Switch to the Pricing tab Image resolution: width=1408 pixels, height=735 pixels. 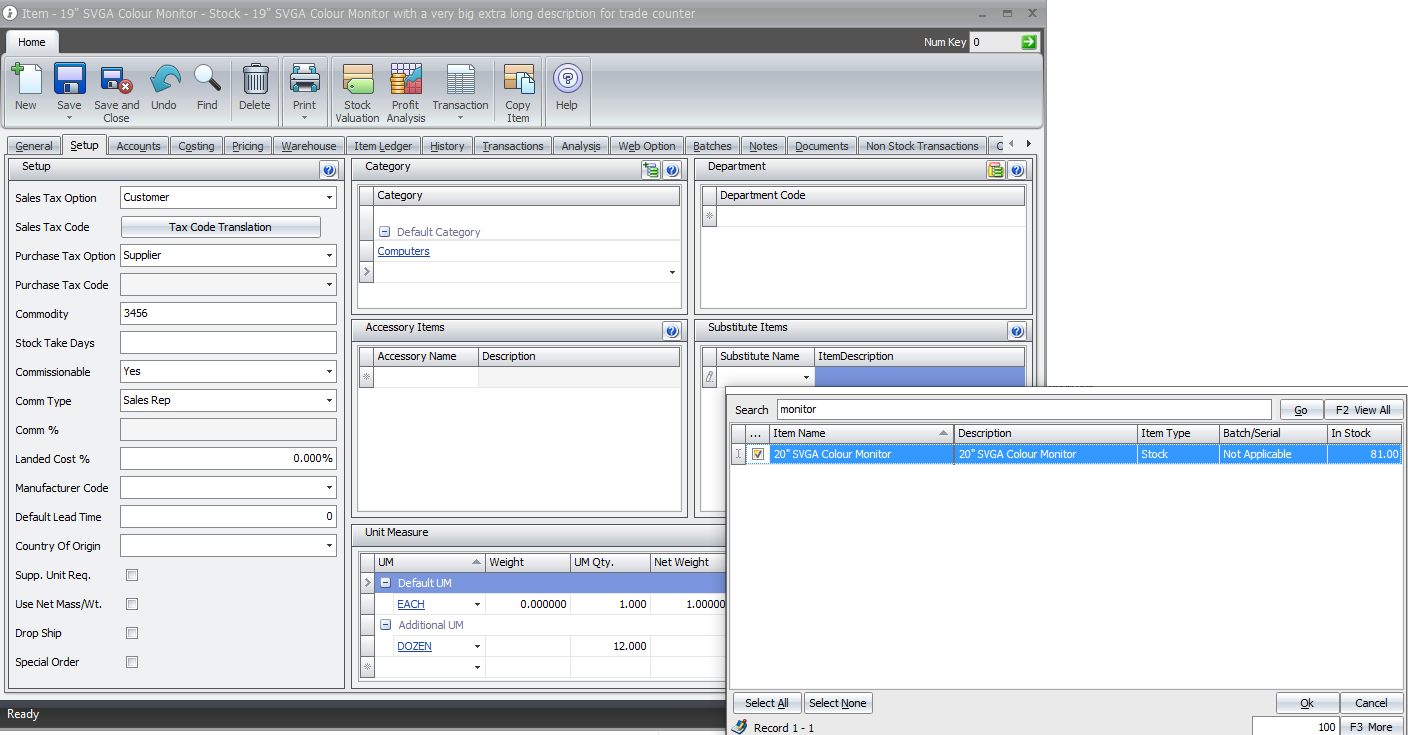247,146
